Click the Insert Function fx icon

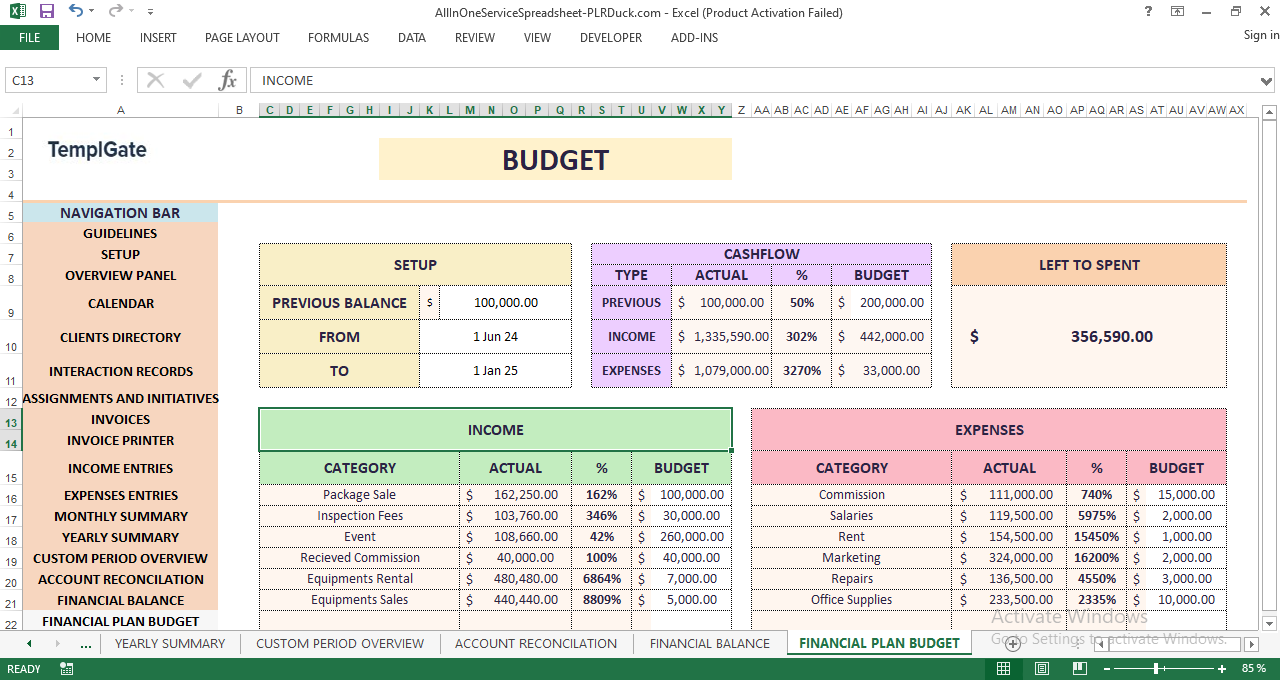(x=228, y=80)
